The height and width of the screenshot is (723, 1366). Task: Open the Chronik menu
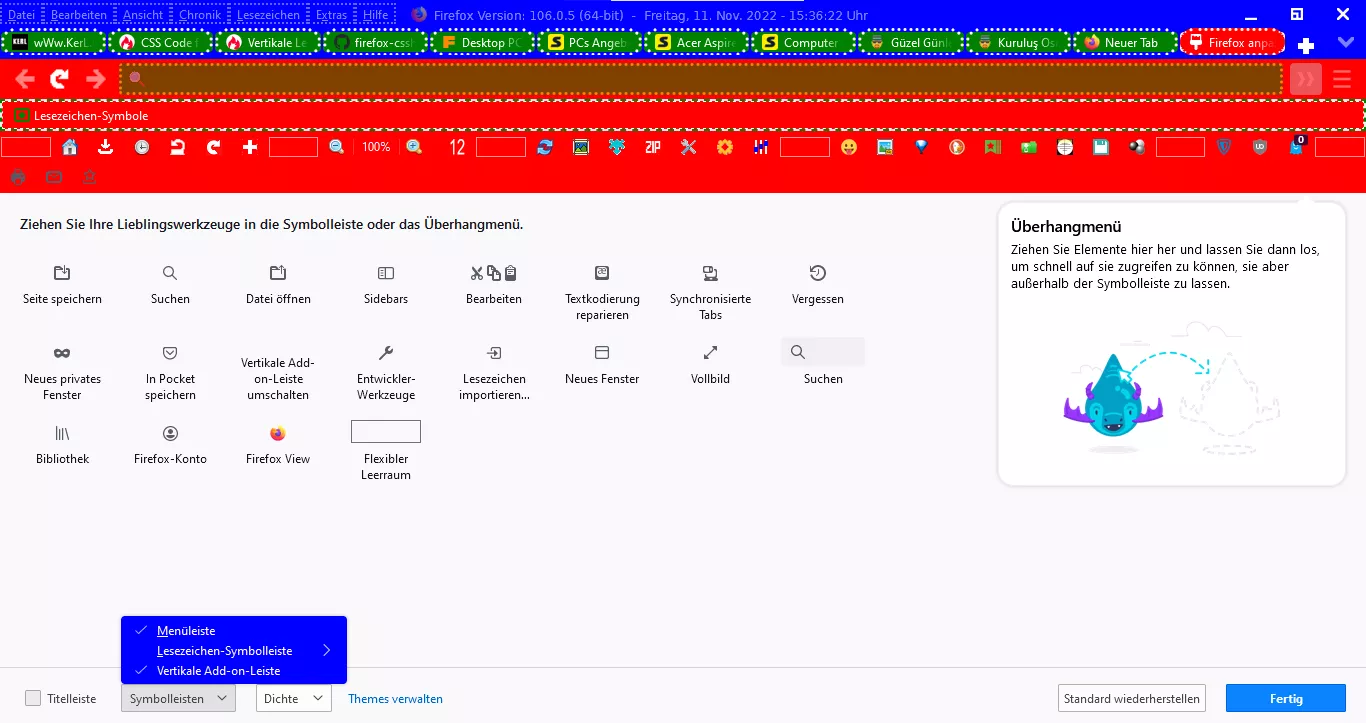click(x=200, y=15)
